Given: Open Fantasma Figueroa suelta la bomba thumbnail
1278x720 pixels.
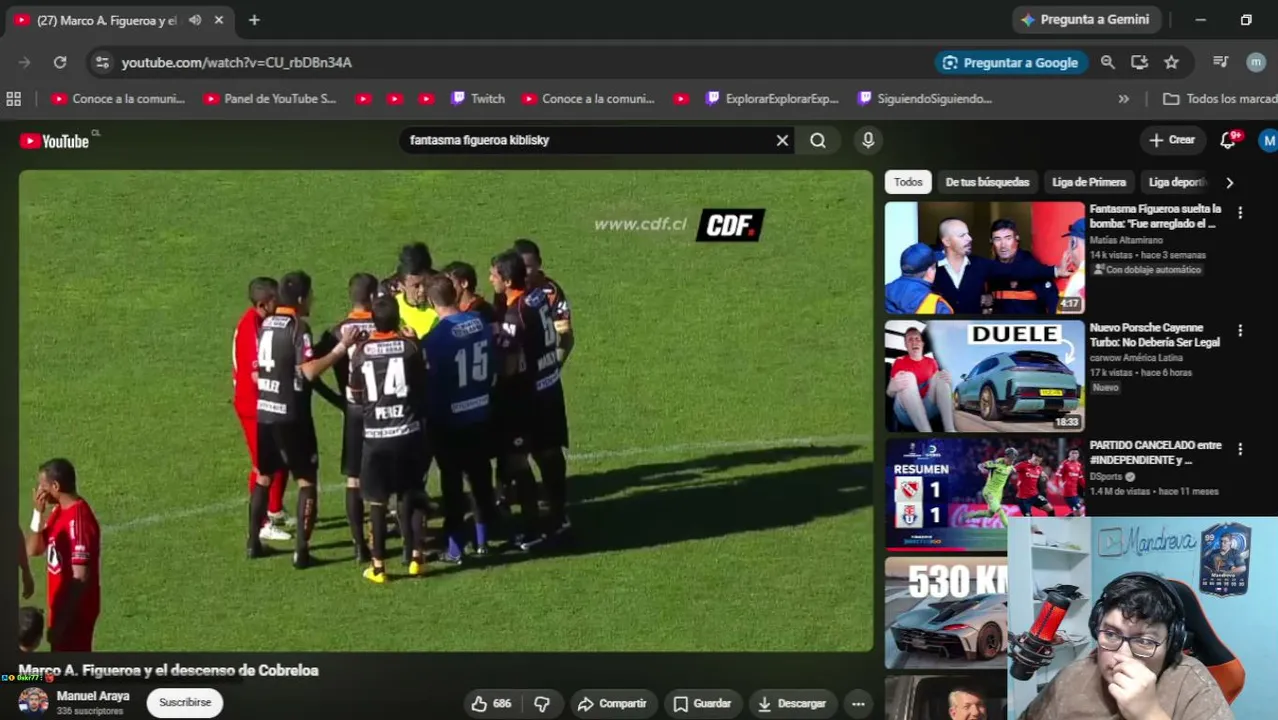Looking at the screenshot, I should click(984, 258).
